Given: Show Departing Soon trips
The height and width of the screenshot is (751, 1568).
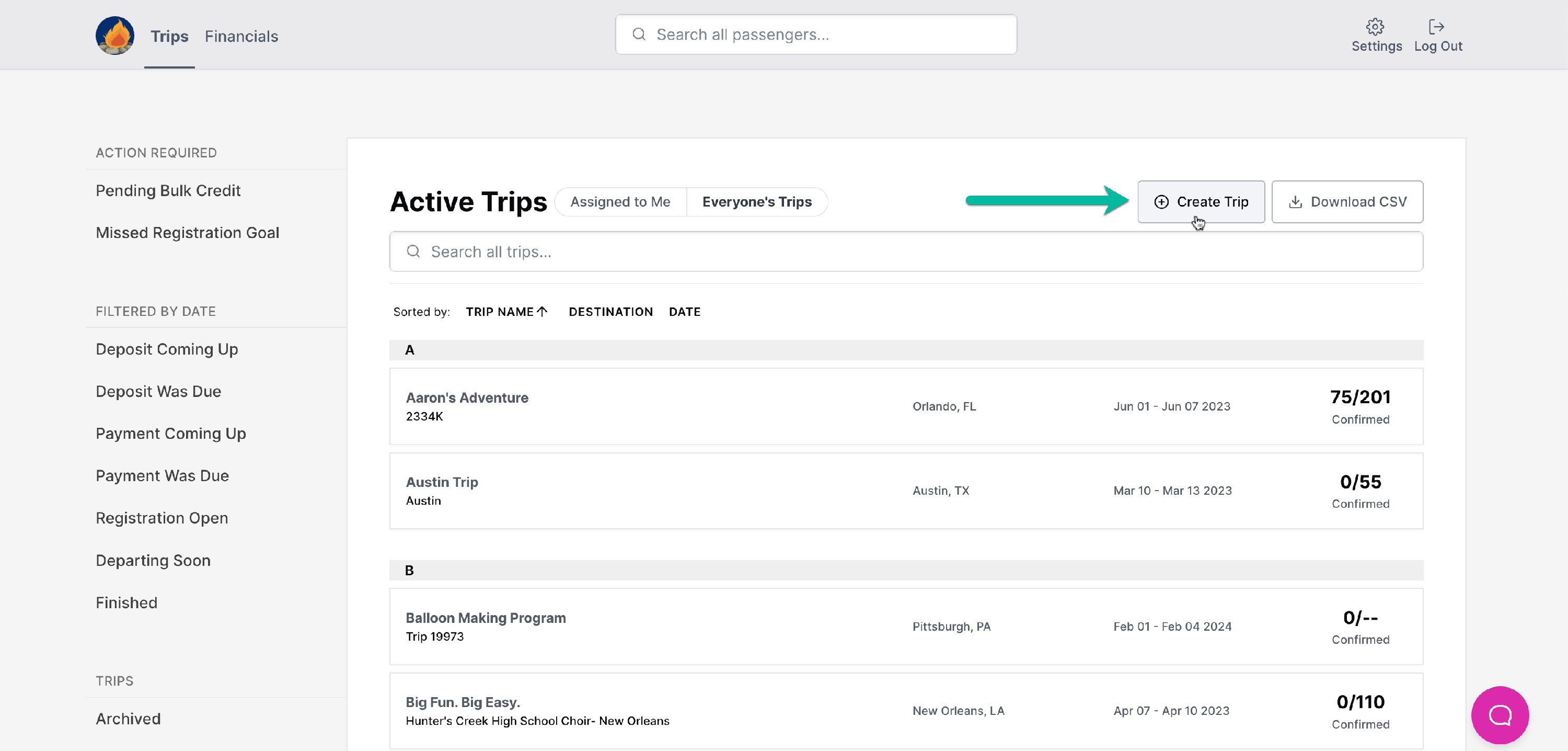Looking at the screenshot, I should [153, 560].
